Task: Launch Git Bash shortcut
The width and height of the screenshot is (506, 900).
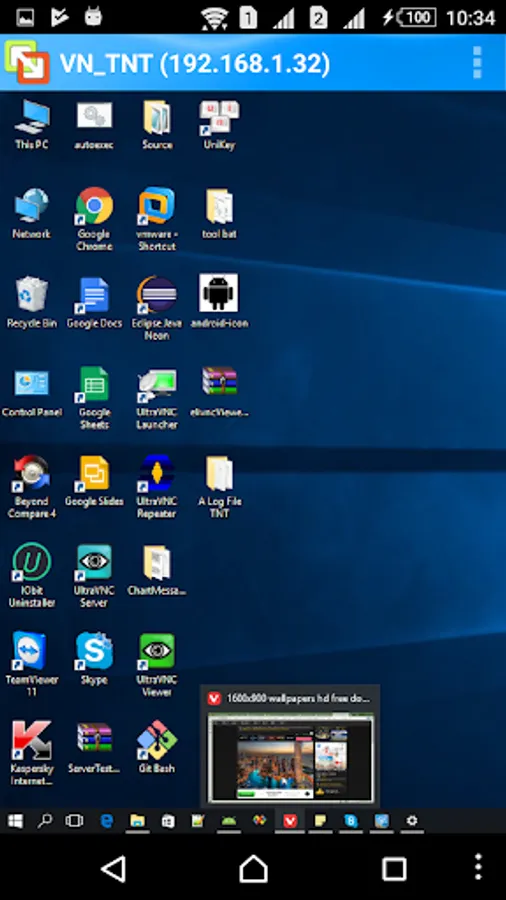Action: tap(157, 748)
